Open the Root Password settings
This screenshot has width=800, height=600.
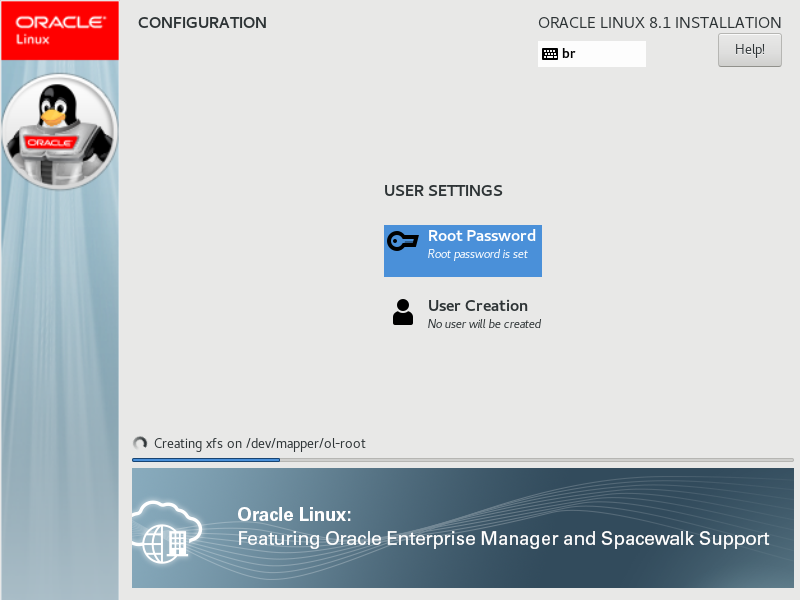pyautogui.click(x=463, y=251)
